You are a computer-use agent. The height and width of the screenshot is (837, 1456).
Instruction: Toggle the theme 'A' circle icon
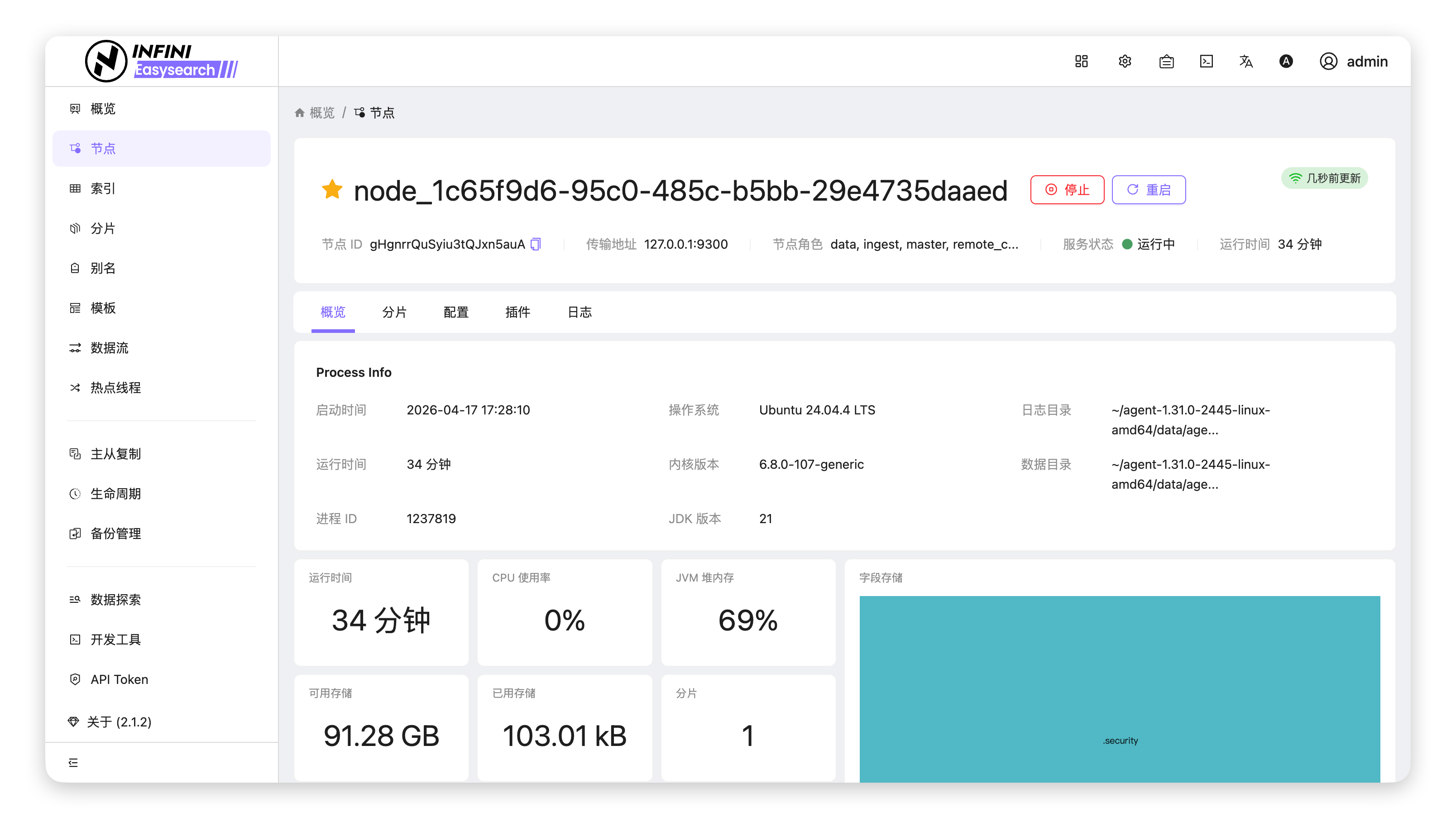(1286, 62)
